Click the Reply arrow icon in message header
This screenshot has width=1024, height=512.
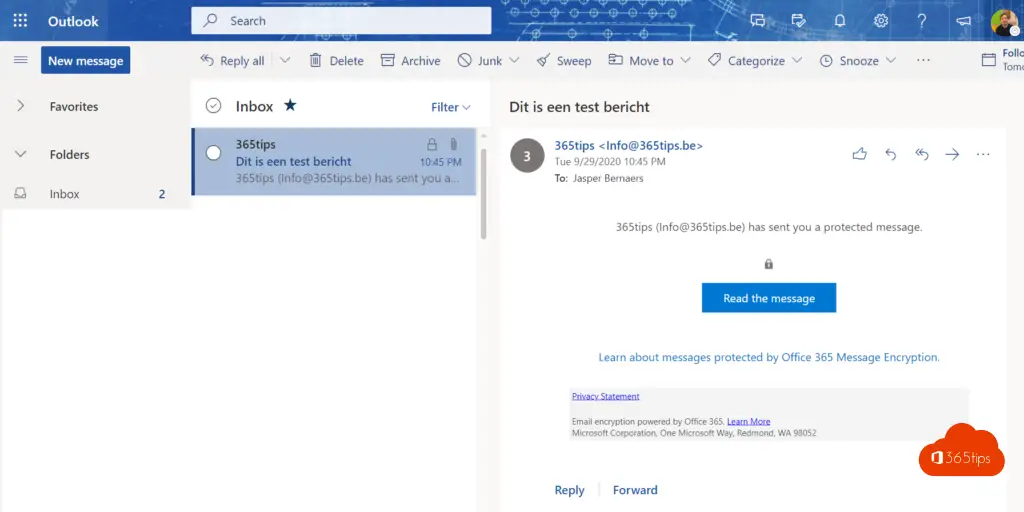click(x=891, y=154)
